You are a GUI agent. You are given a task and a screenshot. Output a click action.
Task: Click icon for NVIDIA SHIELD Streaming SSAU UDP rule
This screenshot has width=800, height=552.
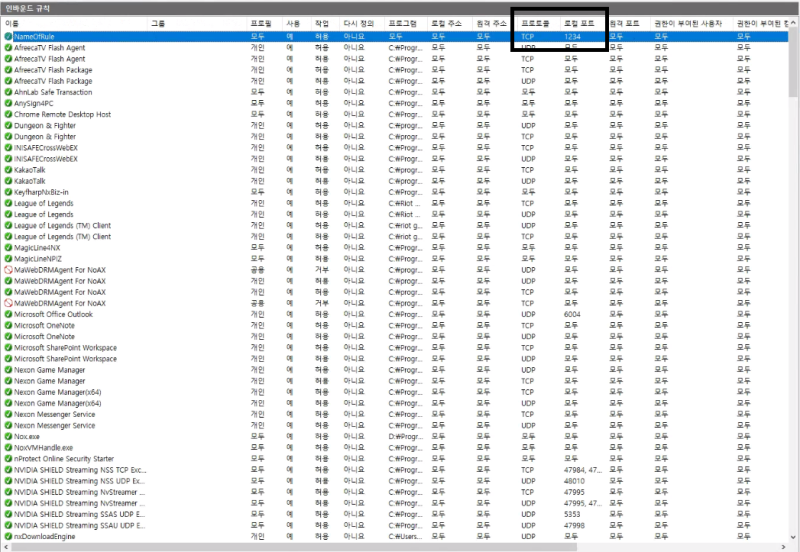pyautogui.click(x=8, y=525)
